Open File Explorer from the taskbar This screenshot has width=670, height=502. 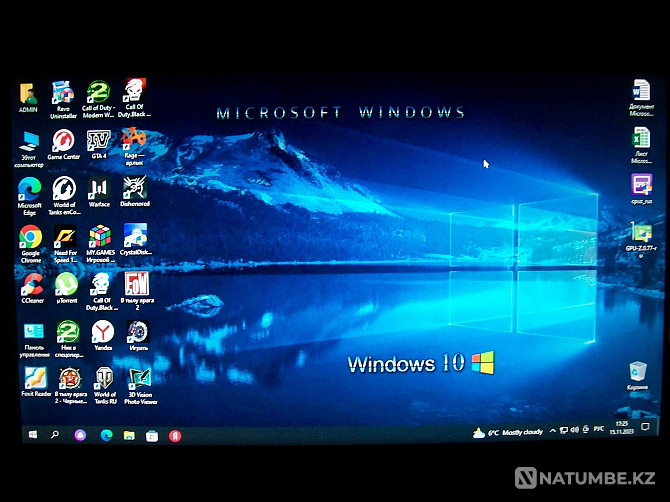click(x=129, y=435)
